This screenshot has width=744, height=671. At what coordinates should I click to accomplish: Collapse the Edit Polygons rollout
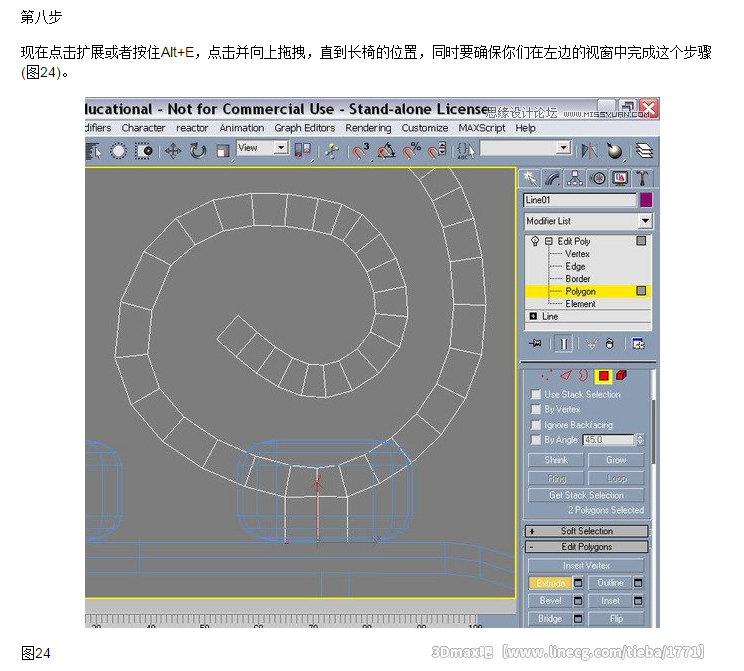pyautogui.click(x=586, y=547)
